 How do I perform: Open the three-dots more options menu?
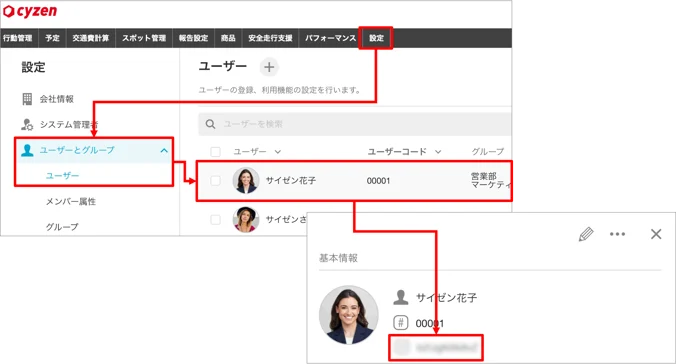617,234
